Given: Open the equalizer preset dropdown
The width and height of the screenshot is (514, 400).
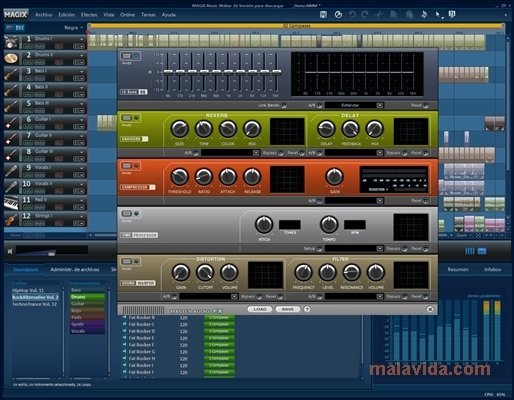Looking at the screenshot, I should coord(380,105).
